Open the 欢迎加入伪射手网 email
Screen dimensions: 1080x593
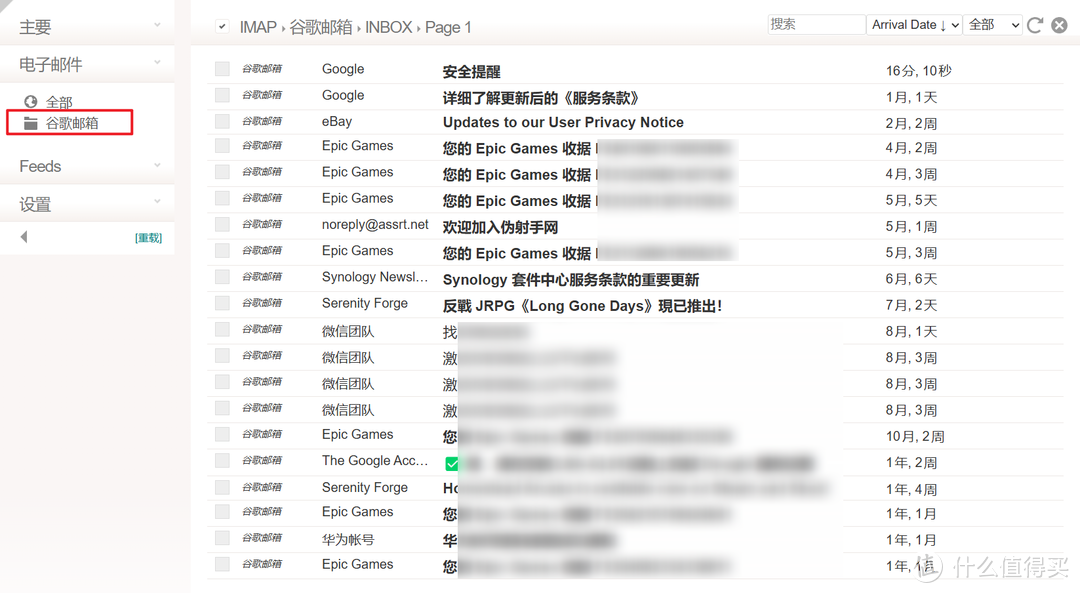[500, 227]
